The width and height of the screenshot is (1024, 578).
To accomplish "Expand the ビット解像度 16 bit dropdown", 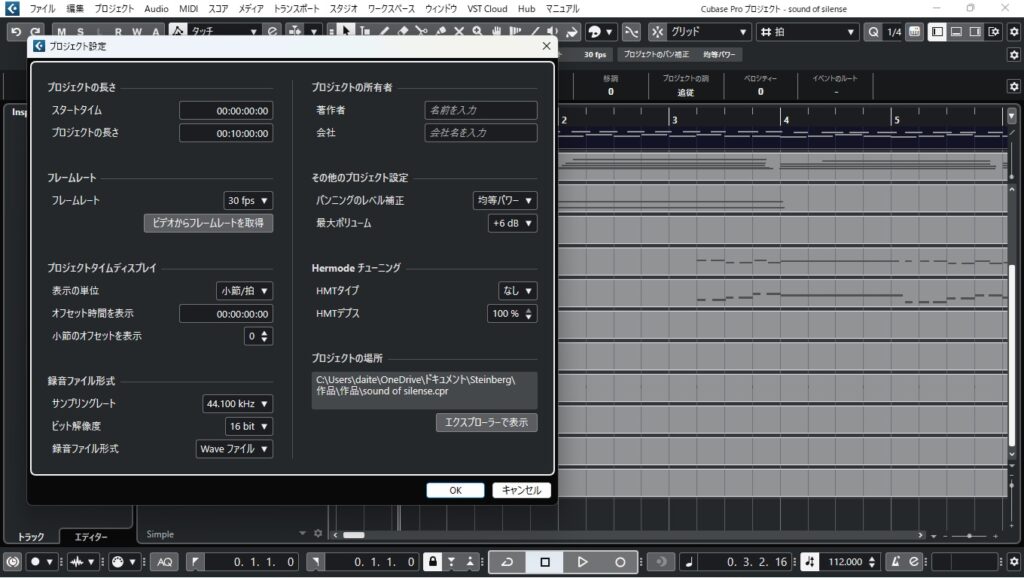I will [x=248, y=427].
